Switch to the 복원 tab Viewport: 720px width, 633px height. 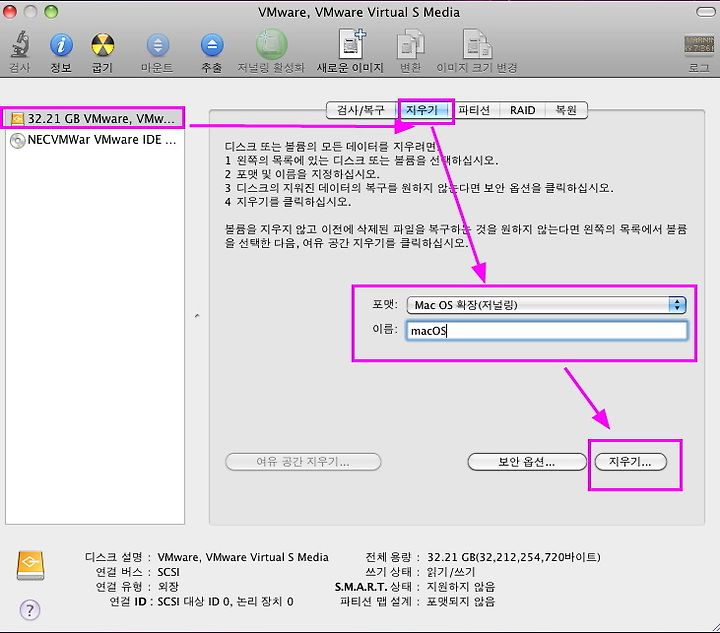click(x=566, y=110)
